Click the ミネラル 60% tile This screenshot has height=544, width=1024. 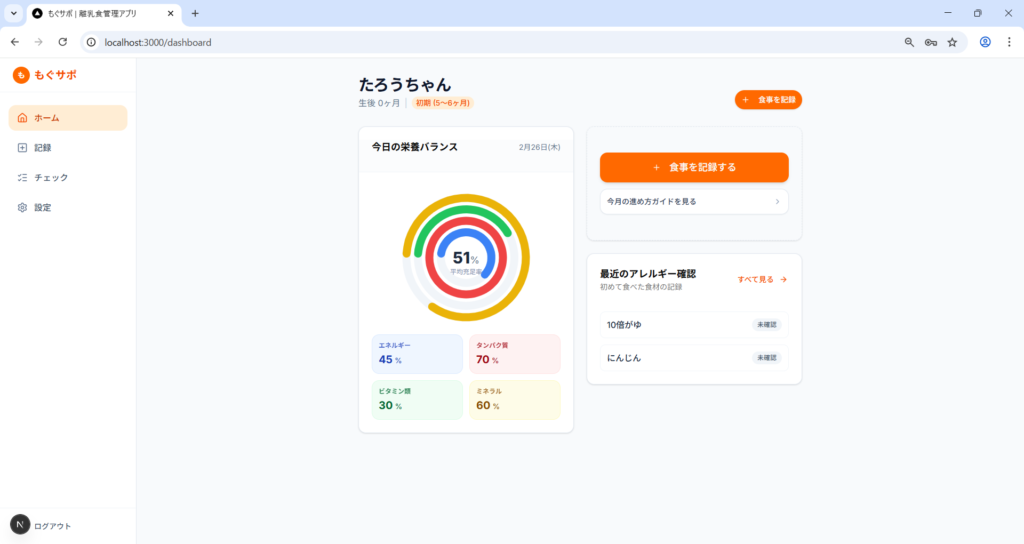tap(514, 400)
